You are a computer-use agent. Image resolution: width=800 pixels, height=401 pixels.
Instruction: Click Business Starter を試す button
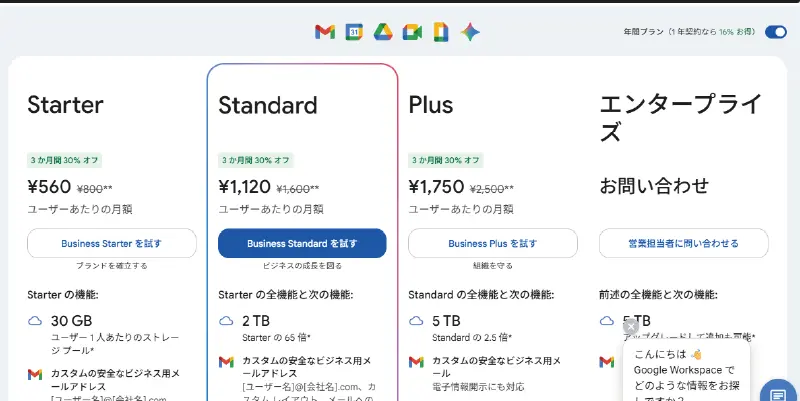111,243
